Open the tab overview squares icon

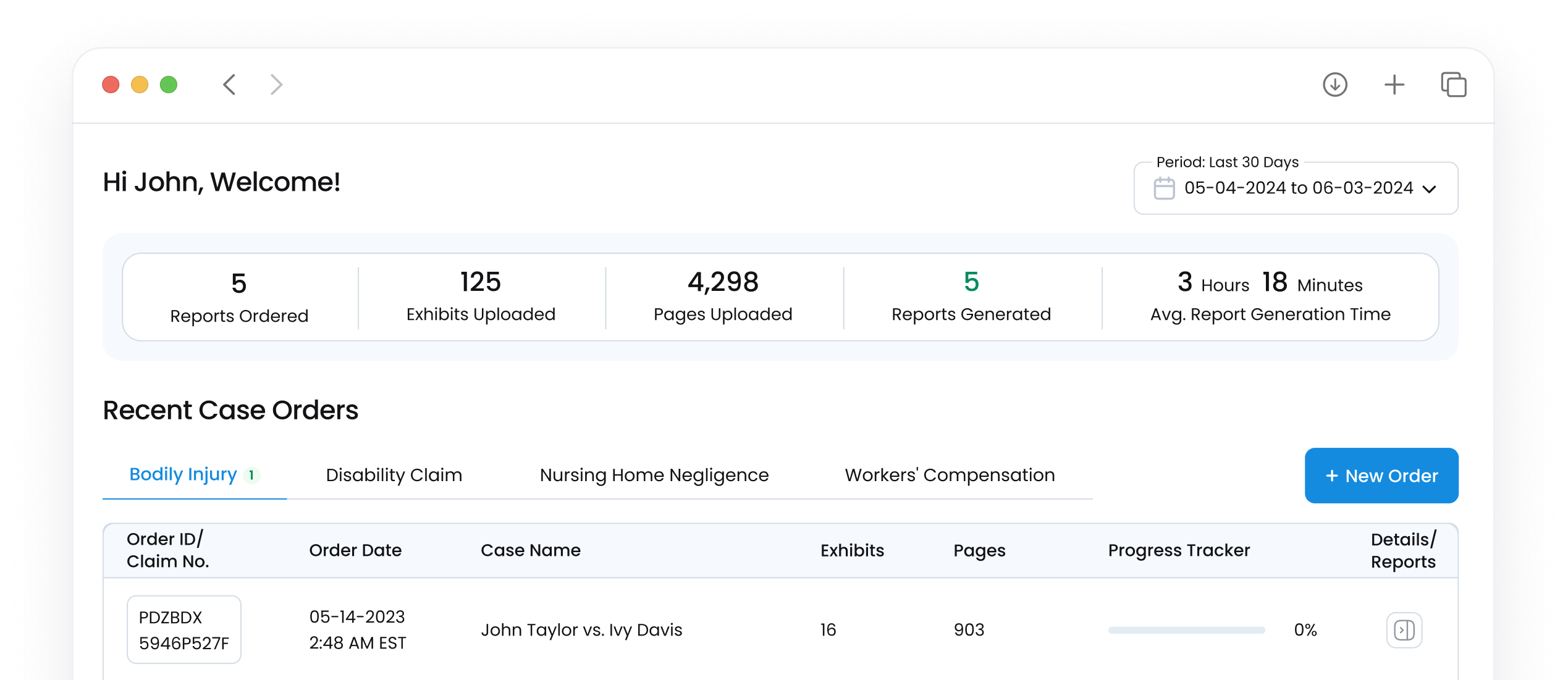click(1453, 85)
